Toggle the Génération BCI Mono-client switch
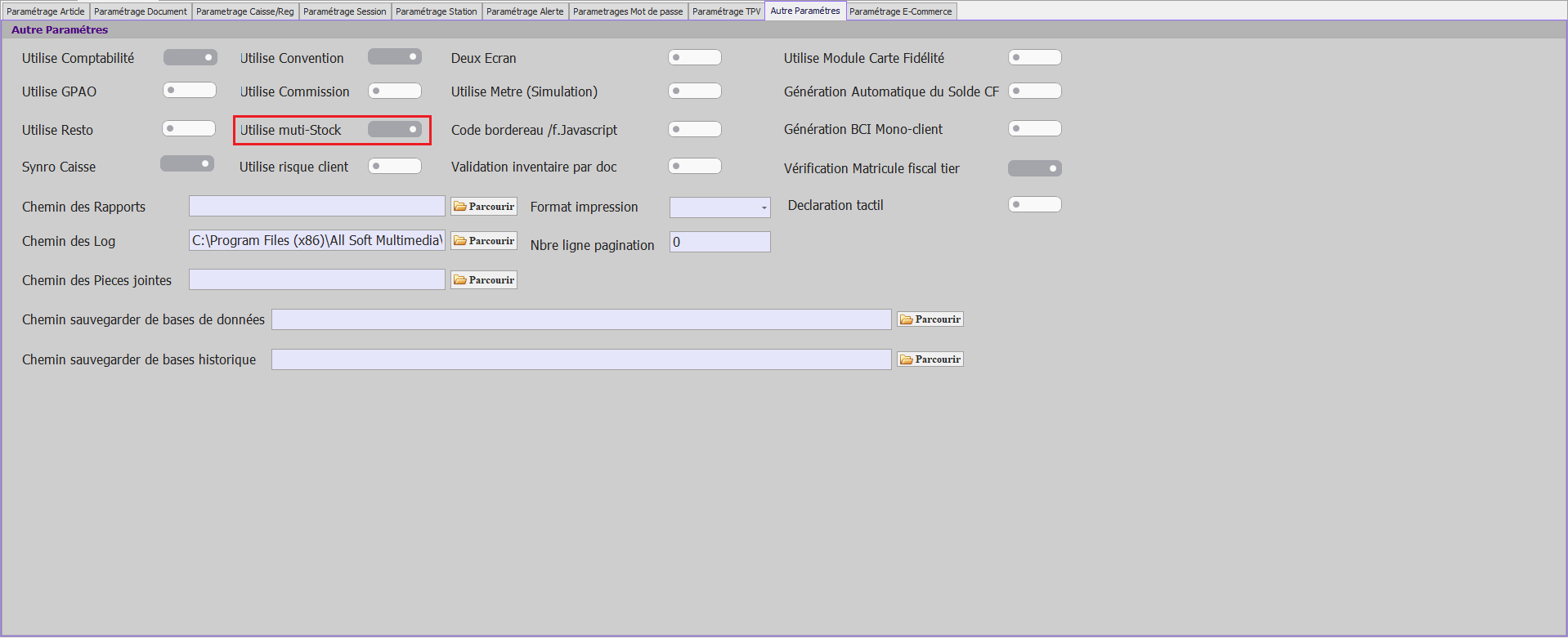Image resolution: width=1568 pixels, height=638 pixels. (1035, 128)
